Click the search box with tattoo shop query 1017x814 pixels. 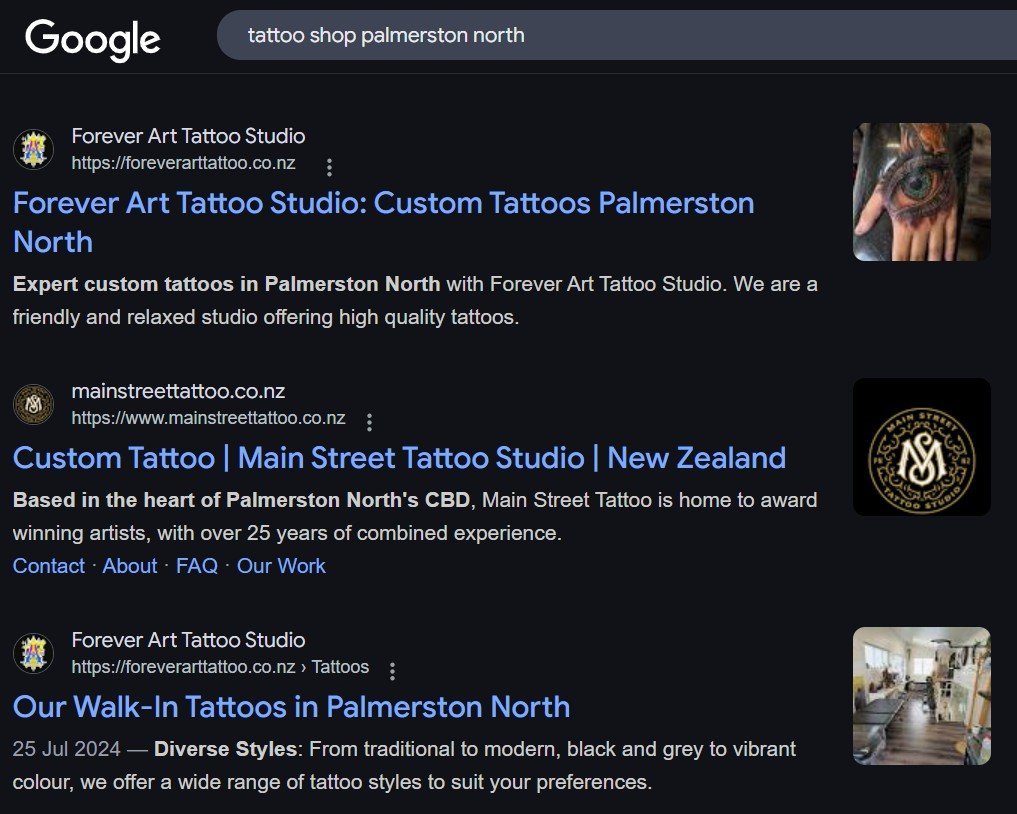click(x=600, y=36)
